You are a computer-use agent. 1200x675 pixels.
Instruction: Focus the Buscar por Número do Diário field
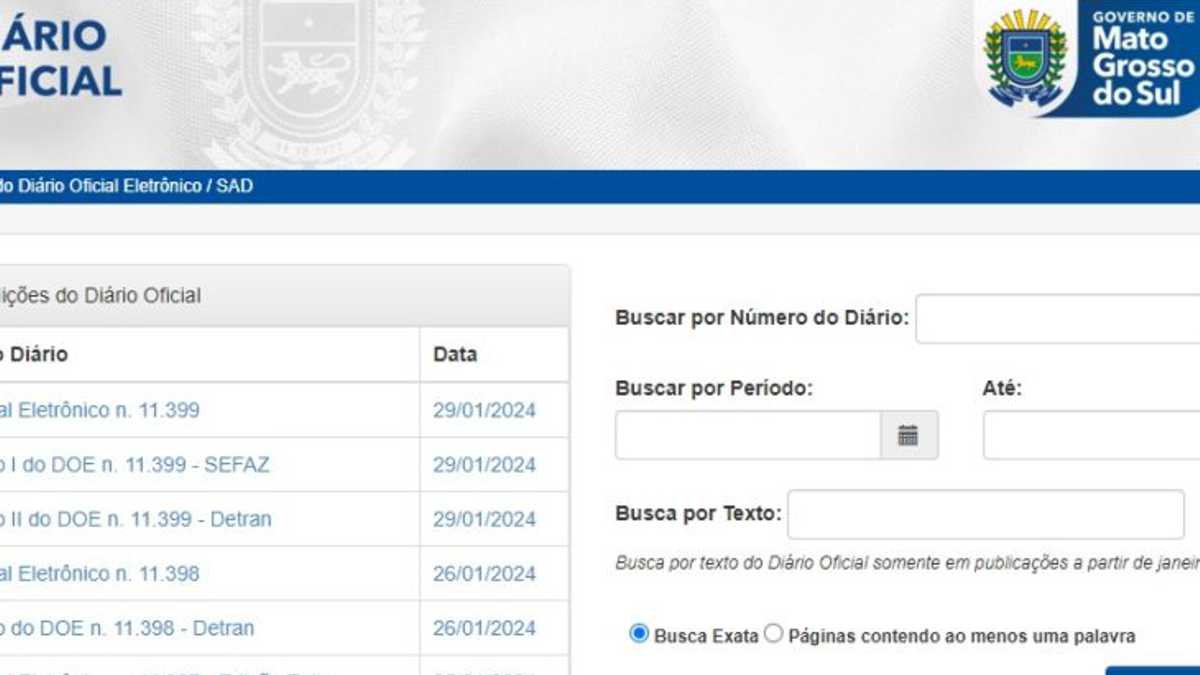[x=1057, y=319]
